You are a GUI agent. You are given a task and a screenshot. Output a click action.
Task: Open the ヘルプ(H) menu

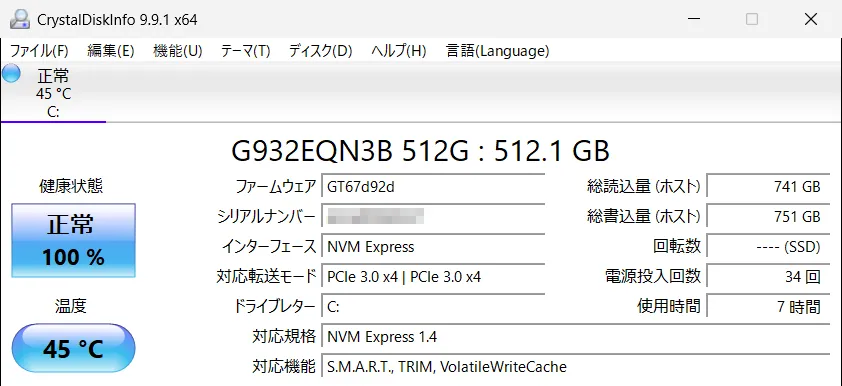399,51
